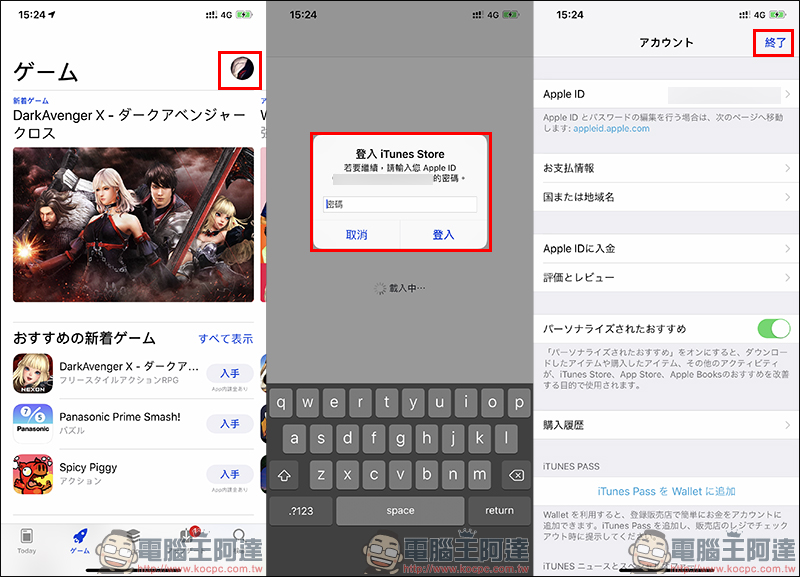Tap the shift key on keyboard
The width and height of the screenshot is (800, 577).
point(284,475)
